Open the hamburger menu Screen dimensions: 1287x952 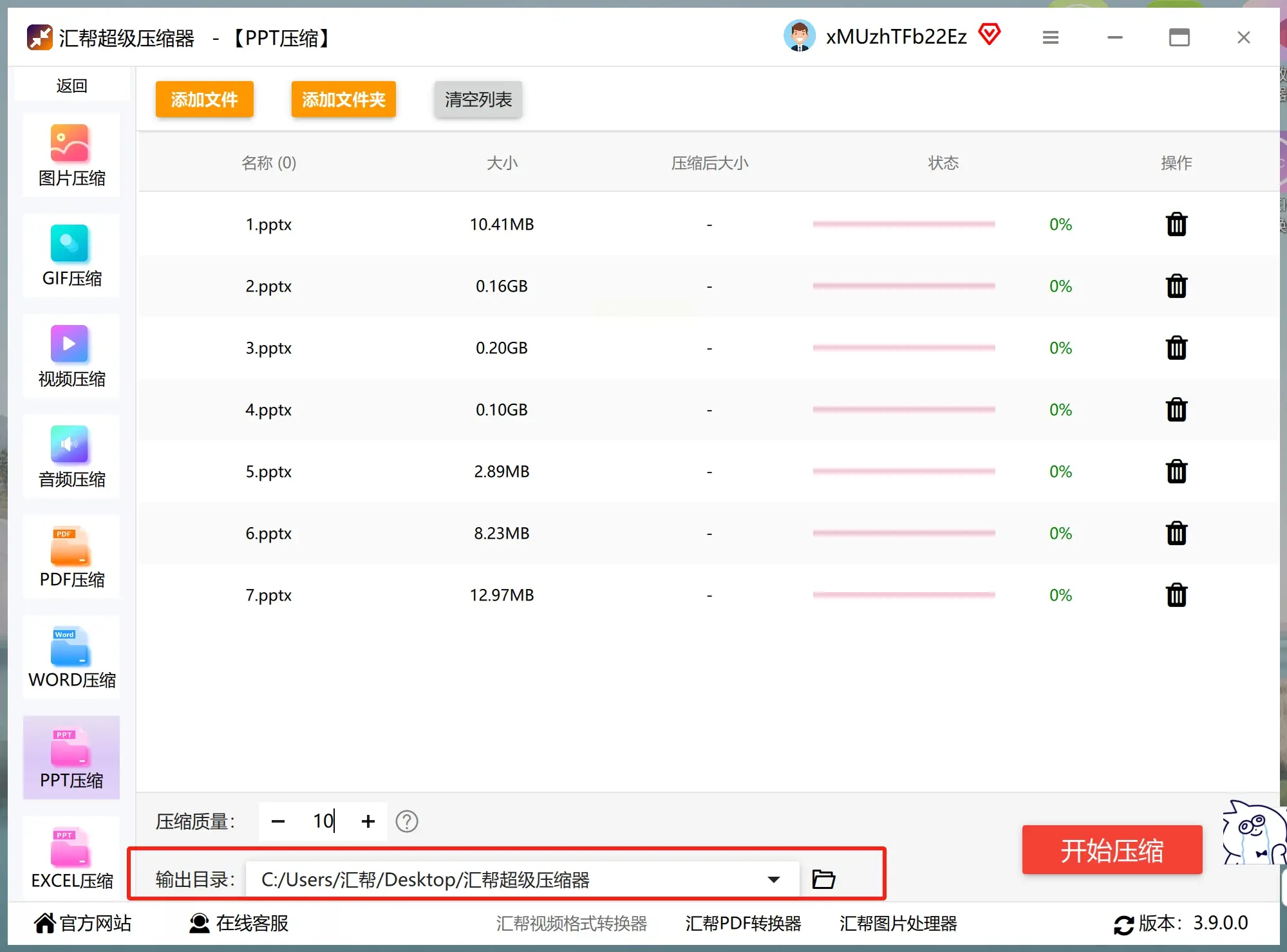(1050, 37)
